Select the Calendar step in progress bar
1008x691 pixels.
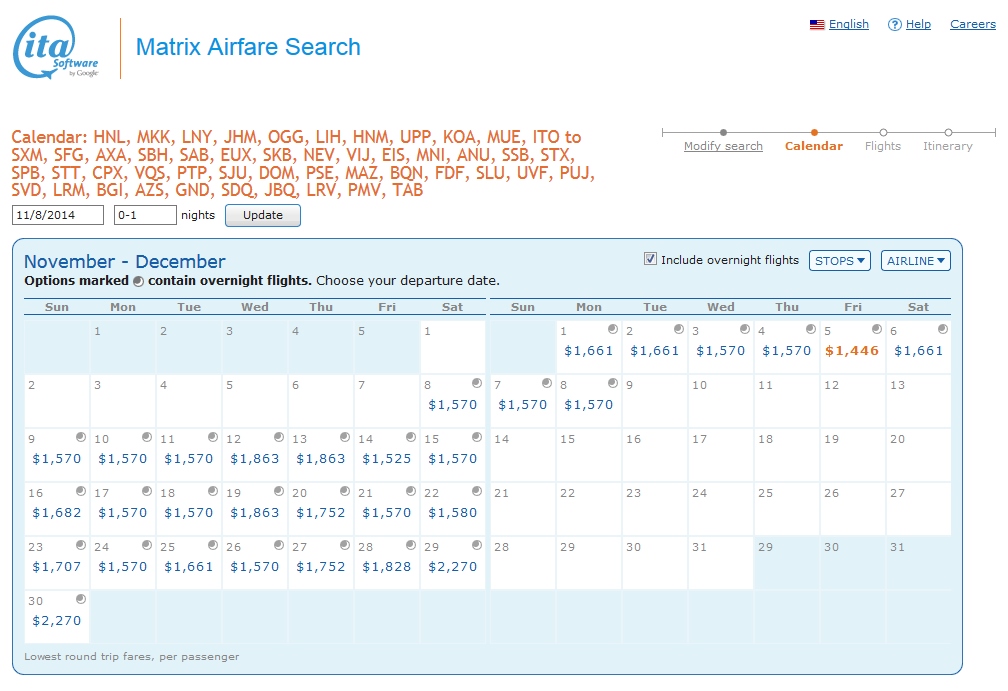pos(813,146)
